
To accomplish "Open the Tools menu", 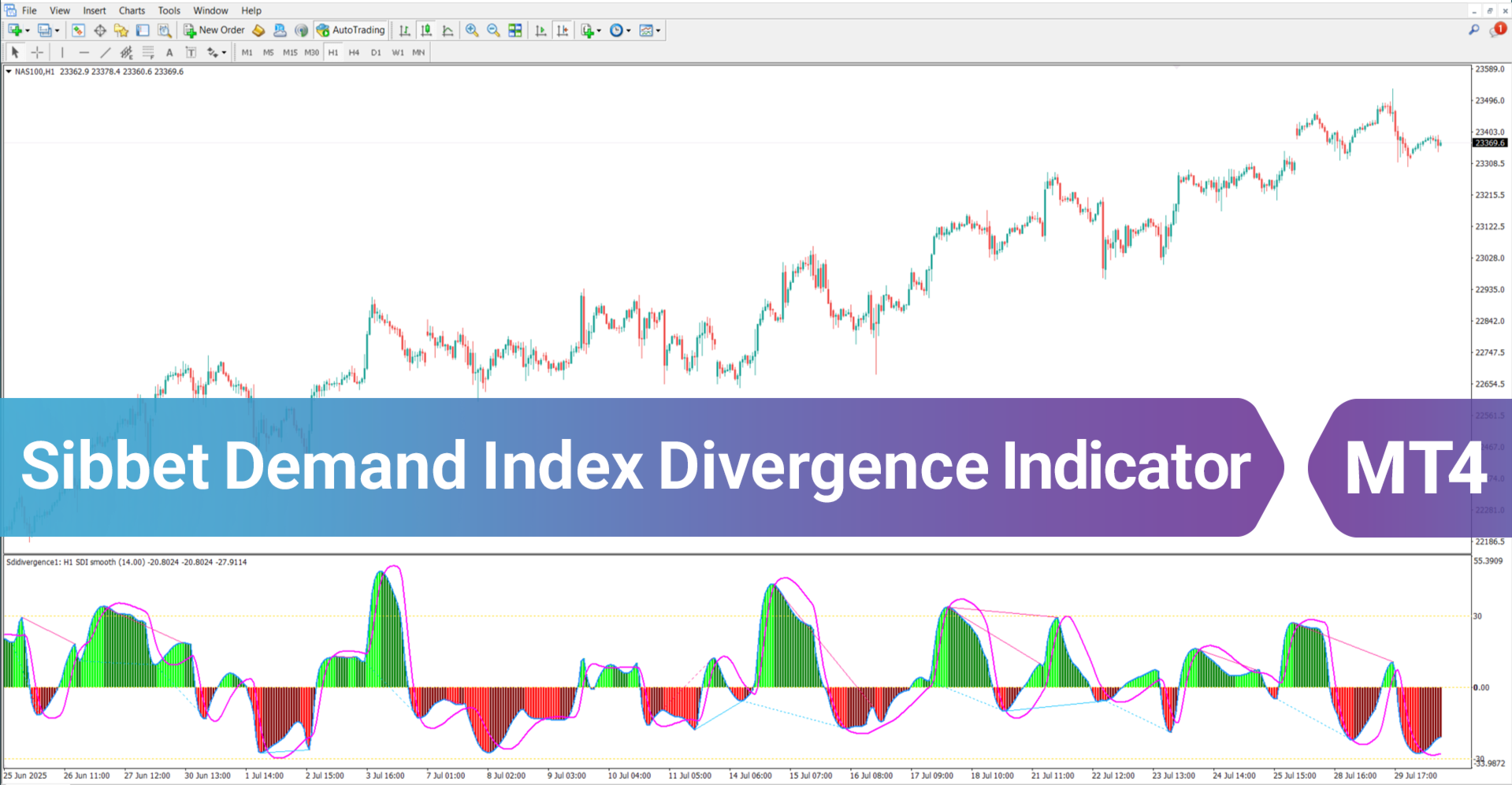I will click(169, 10).
